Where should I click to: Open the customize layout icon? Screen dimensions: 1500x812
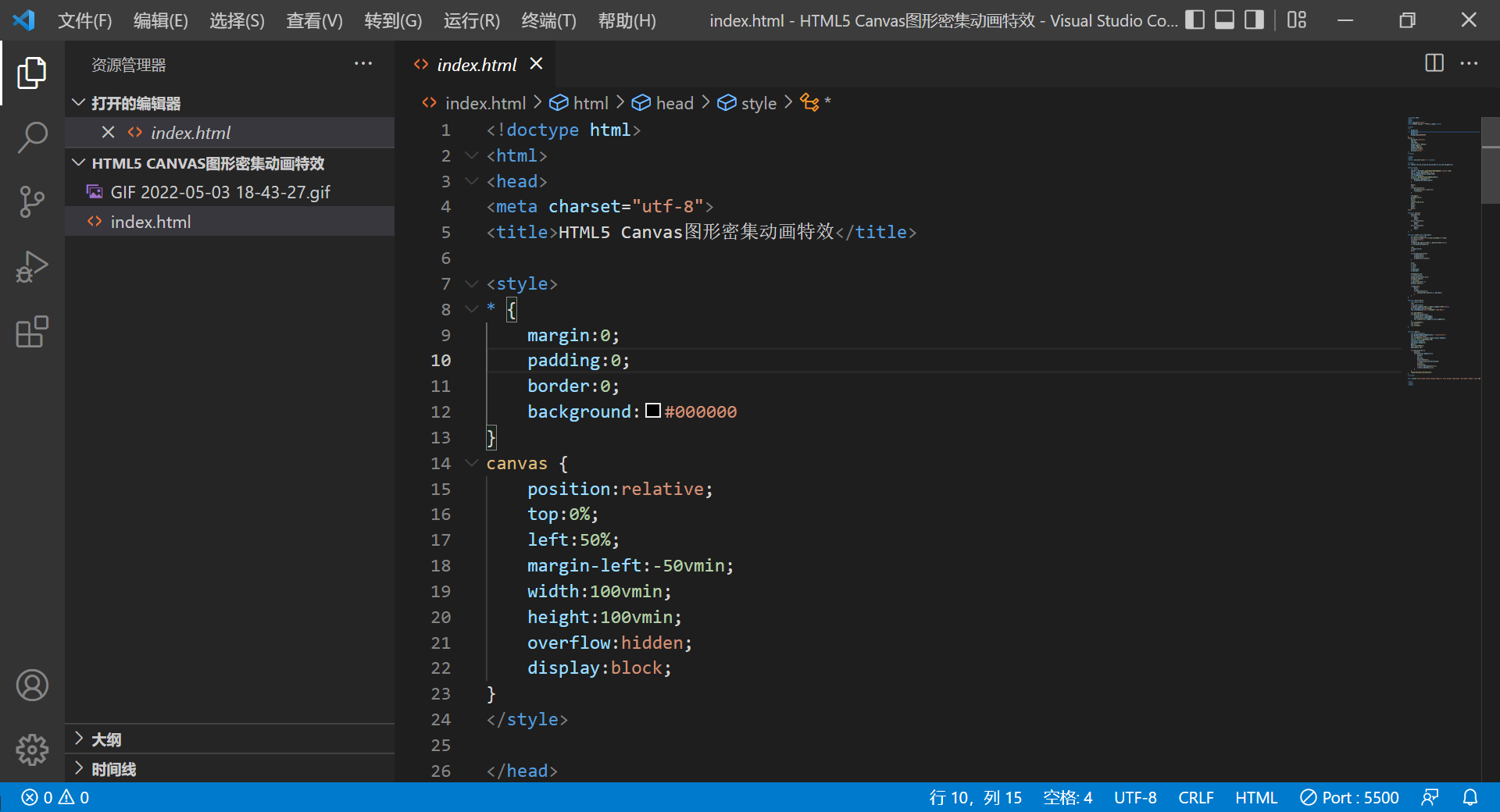1297,20
